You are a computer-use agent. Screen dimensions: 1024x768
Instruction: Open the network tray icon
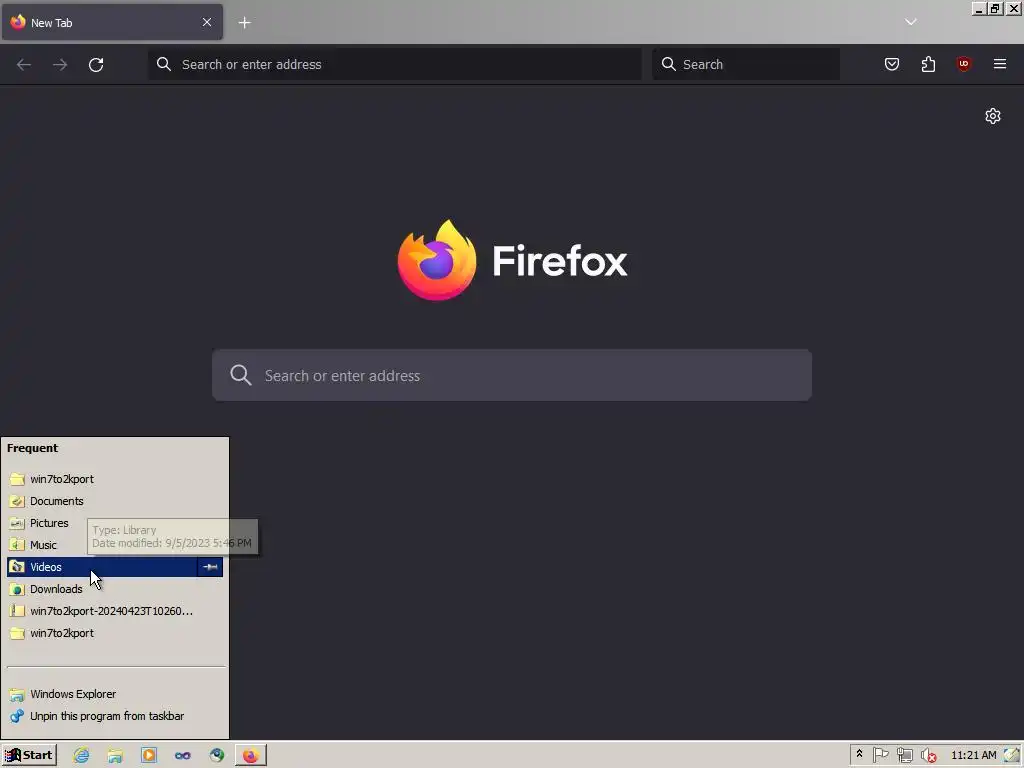904,756
